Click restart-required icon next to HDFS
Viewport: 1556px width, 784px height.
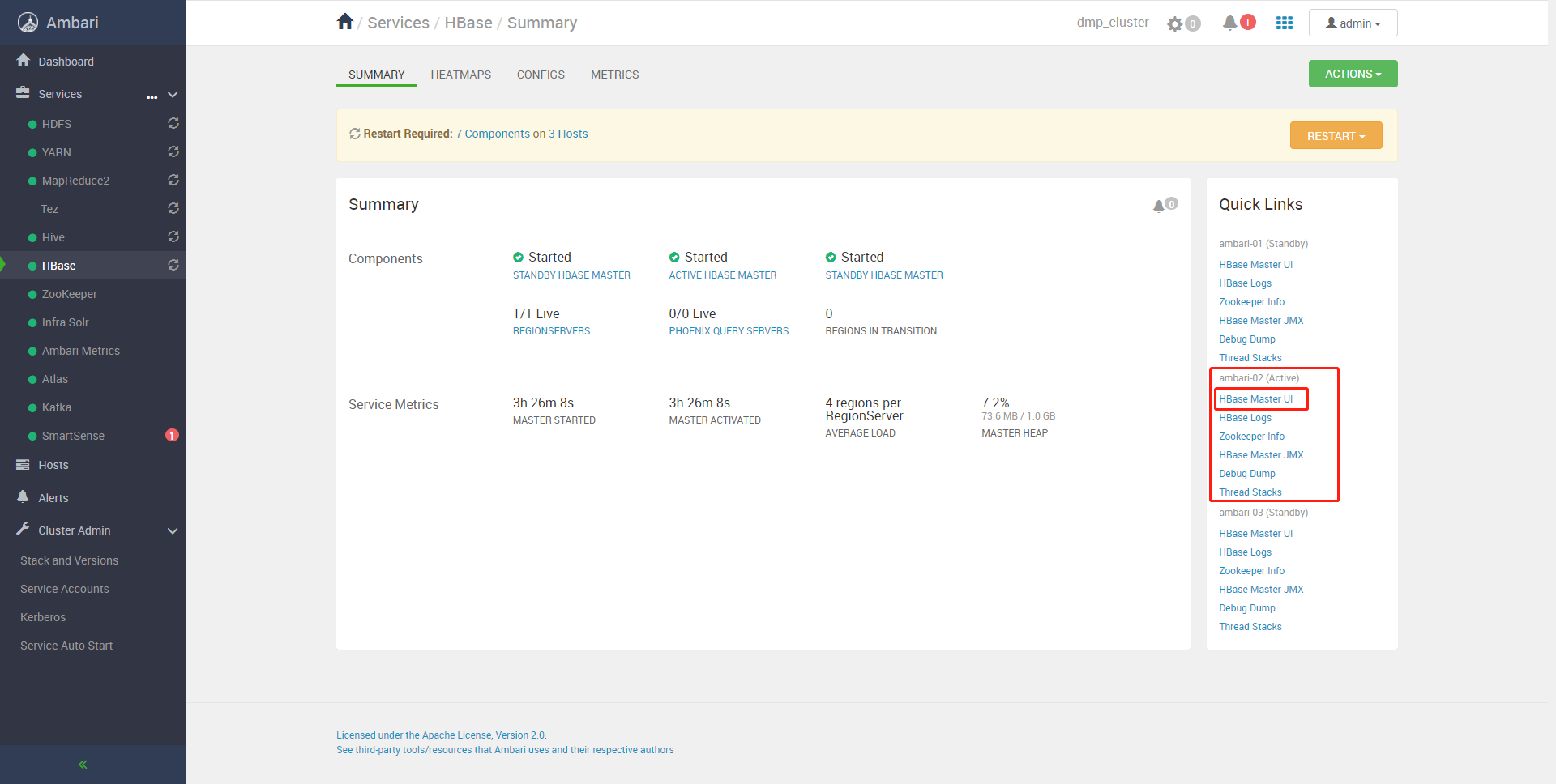(x=173, y=123)
